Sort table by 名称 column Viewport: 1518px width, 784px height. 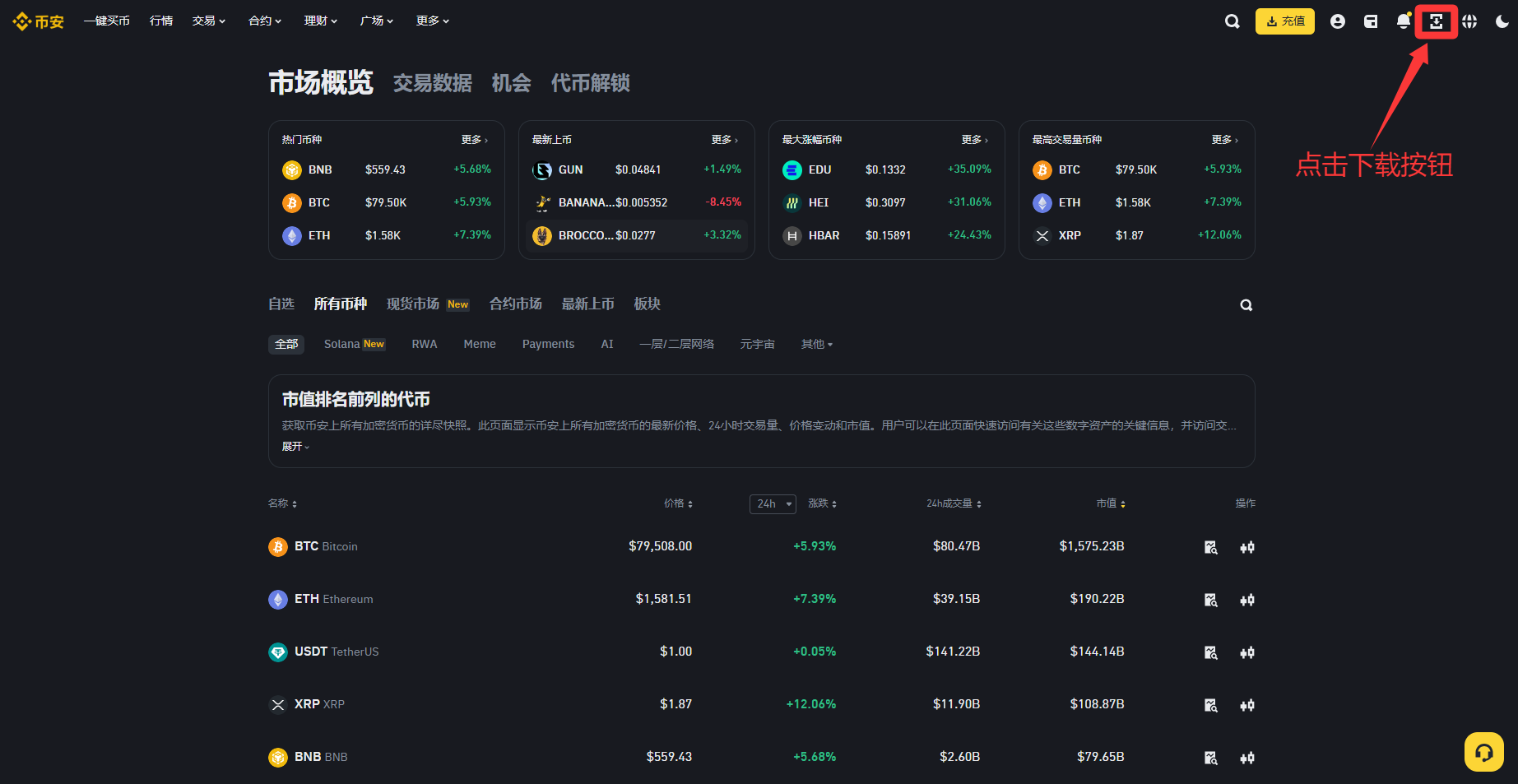click(282, 503)
